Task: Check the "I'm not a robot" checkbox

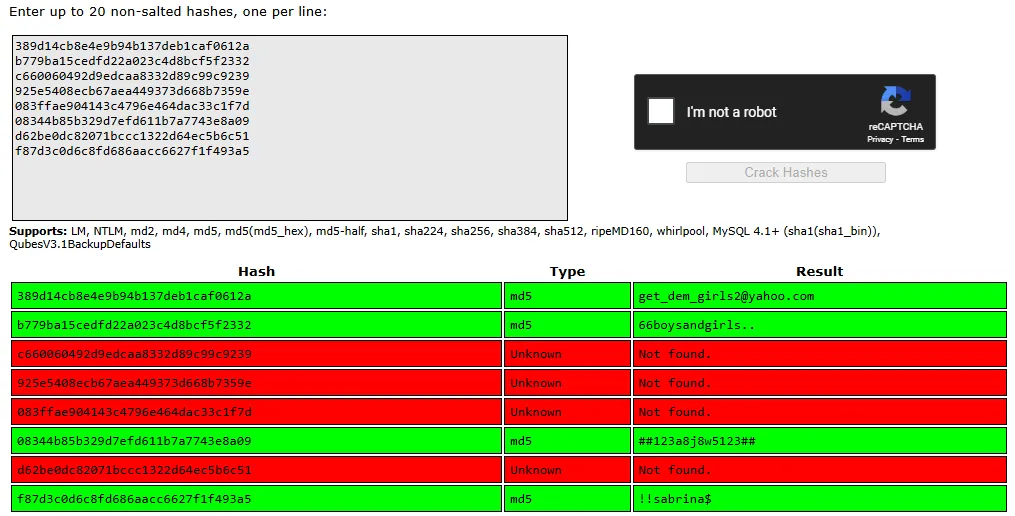Action: (661, 112)
